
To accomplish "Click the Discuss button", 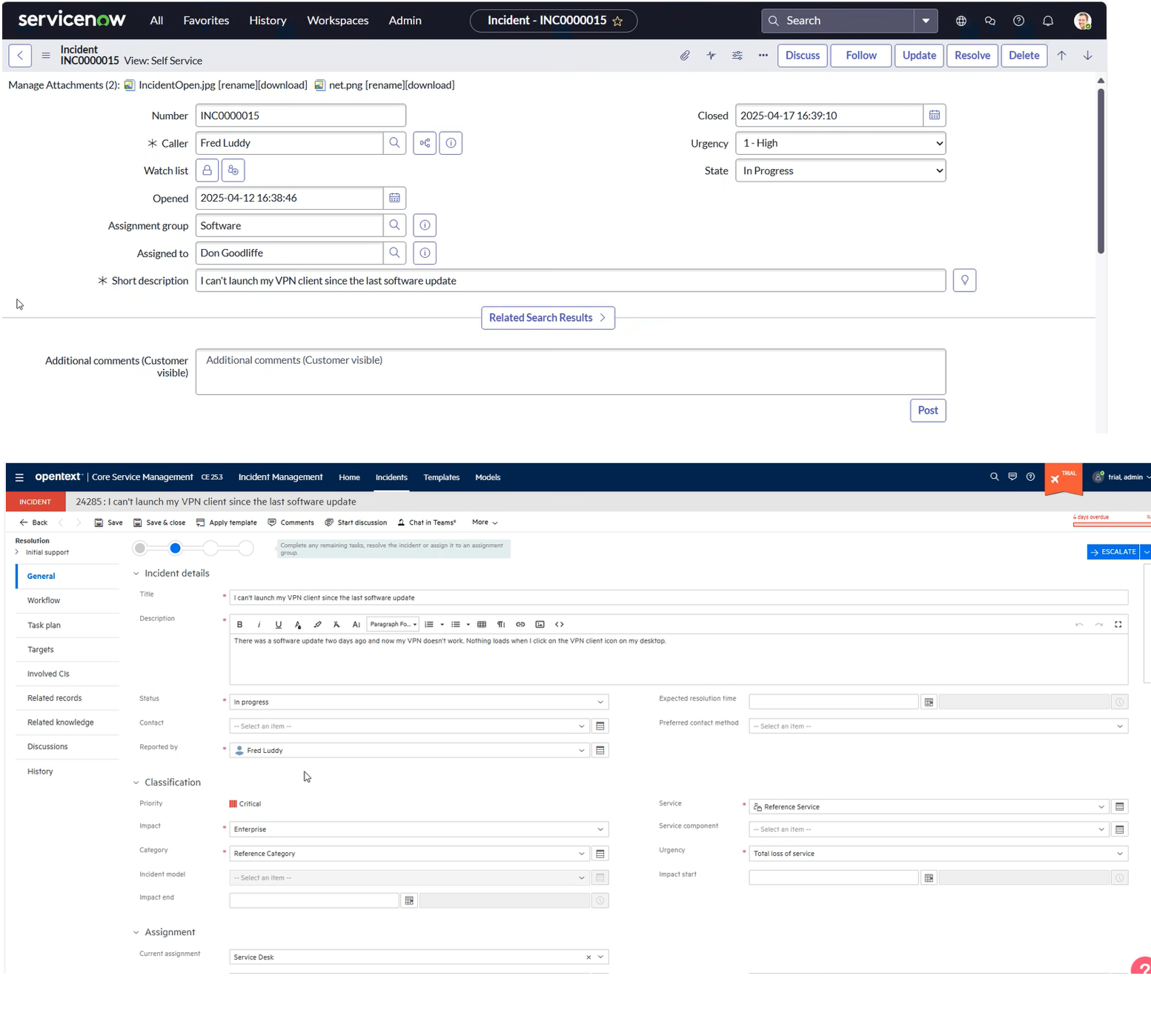I will (803, 56).
